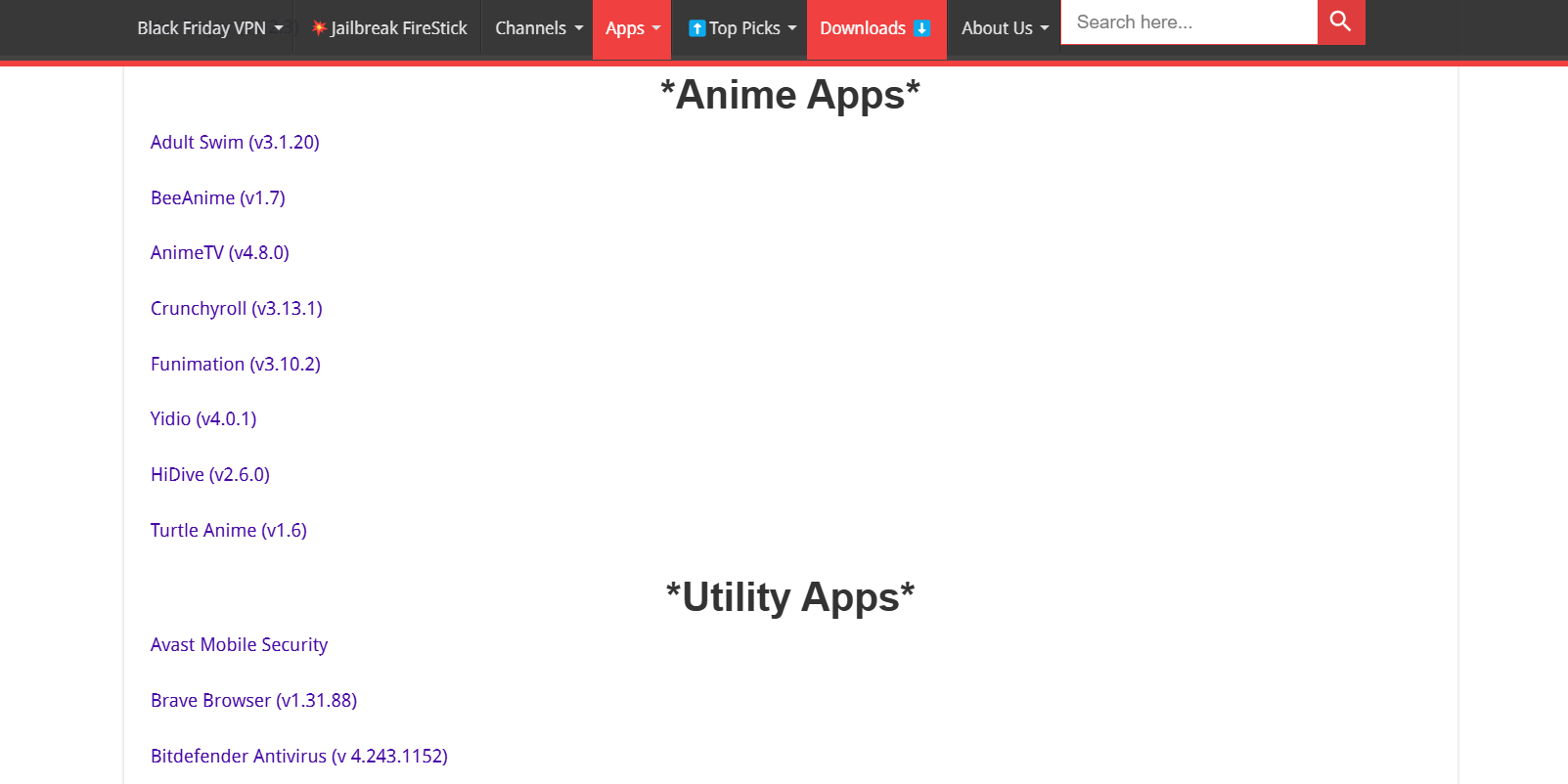Open the Crunchyroll (v3.13.1) link

[x=237, y=308]
